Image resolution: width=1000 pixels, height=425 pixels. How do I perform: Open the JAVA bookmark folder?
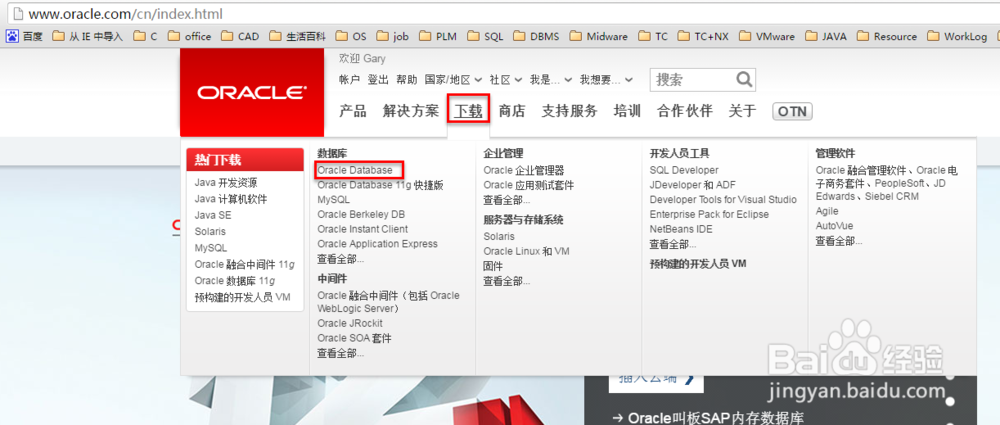pos(826,36)
